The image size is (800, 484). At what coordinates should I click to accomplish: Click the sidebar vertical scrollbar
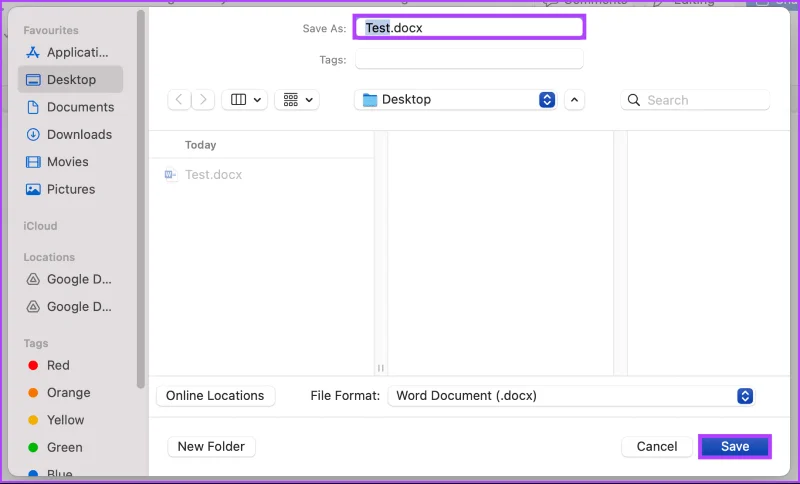[141, 199]
